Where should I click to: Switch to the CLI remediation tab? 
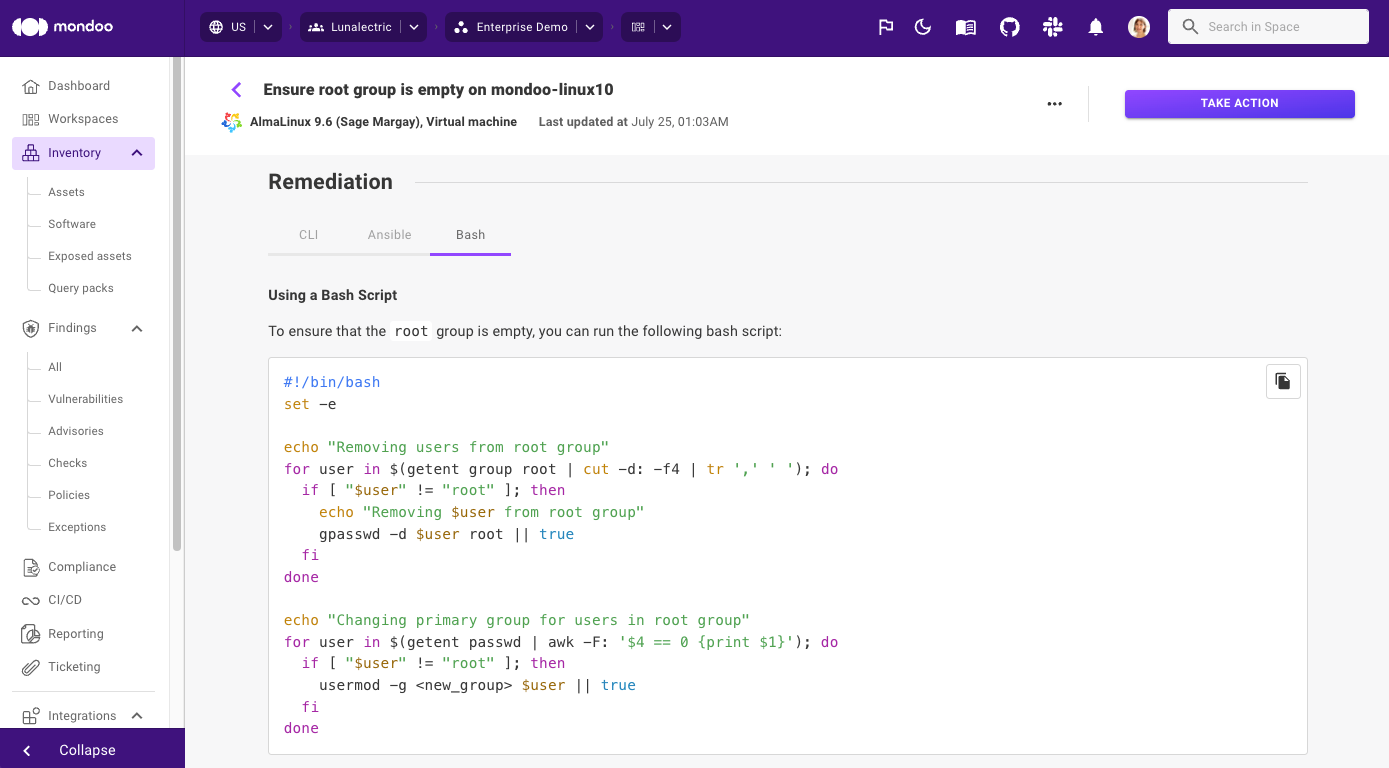tap(308, 234)
